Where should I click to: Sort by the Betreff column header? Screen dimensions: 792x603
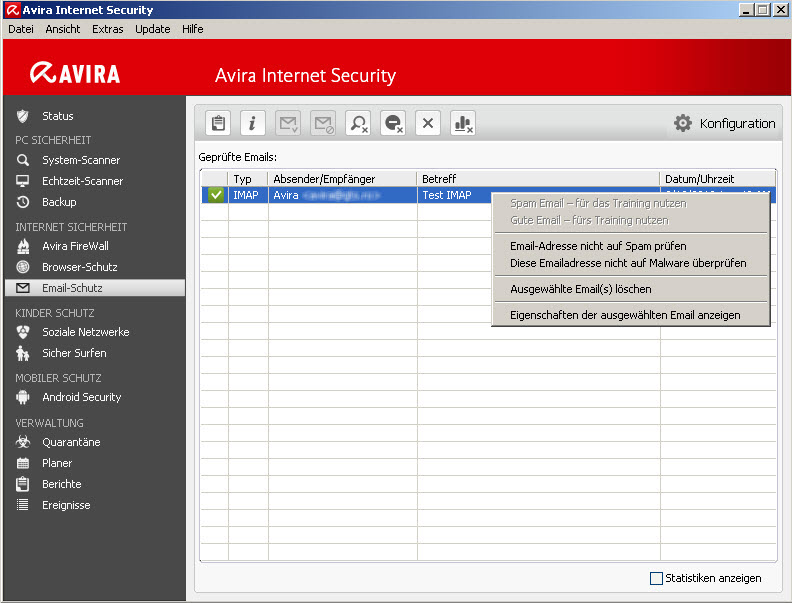pyautogui.click(x=538, y=179)
